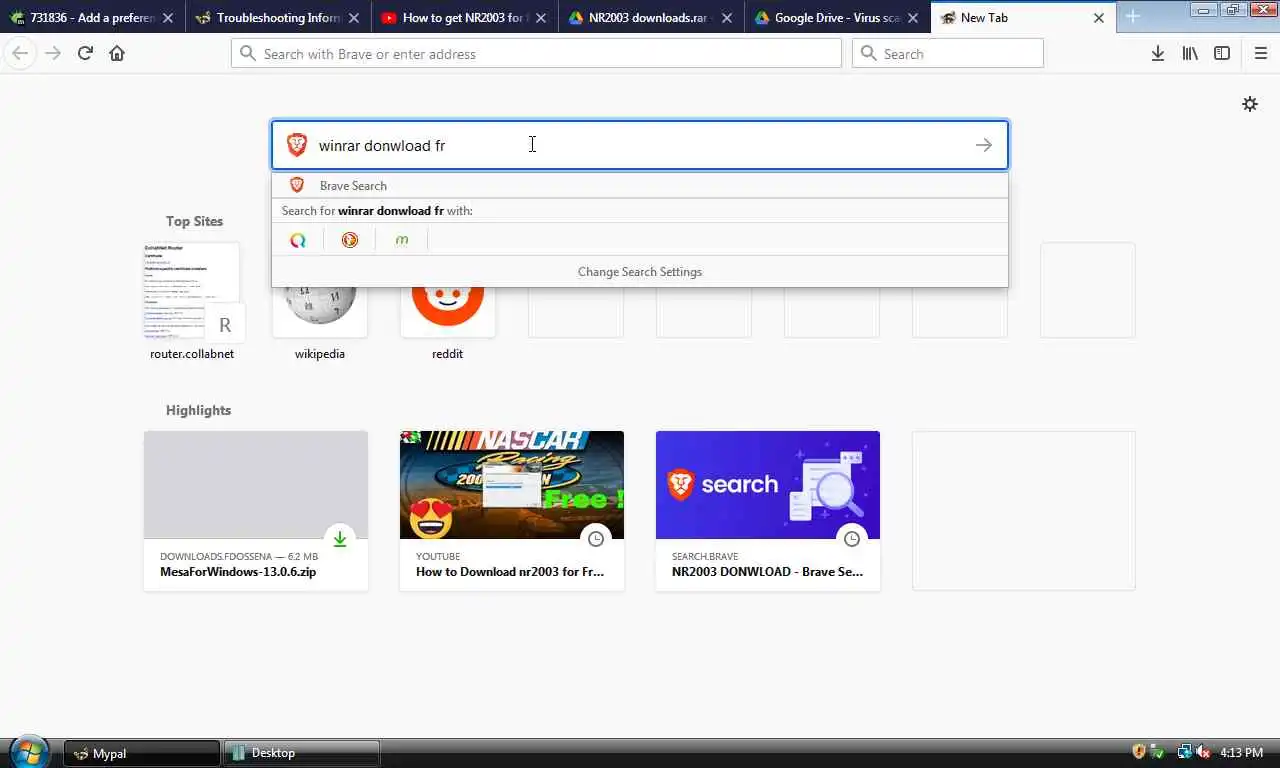This screenshot has height=768, width=1280.
Task: Close the Google Drive Virus scan tab
Action: (913, 18)
